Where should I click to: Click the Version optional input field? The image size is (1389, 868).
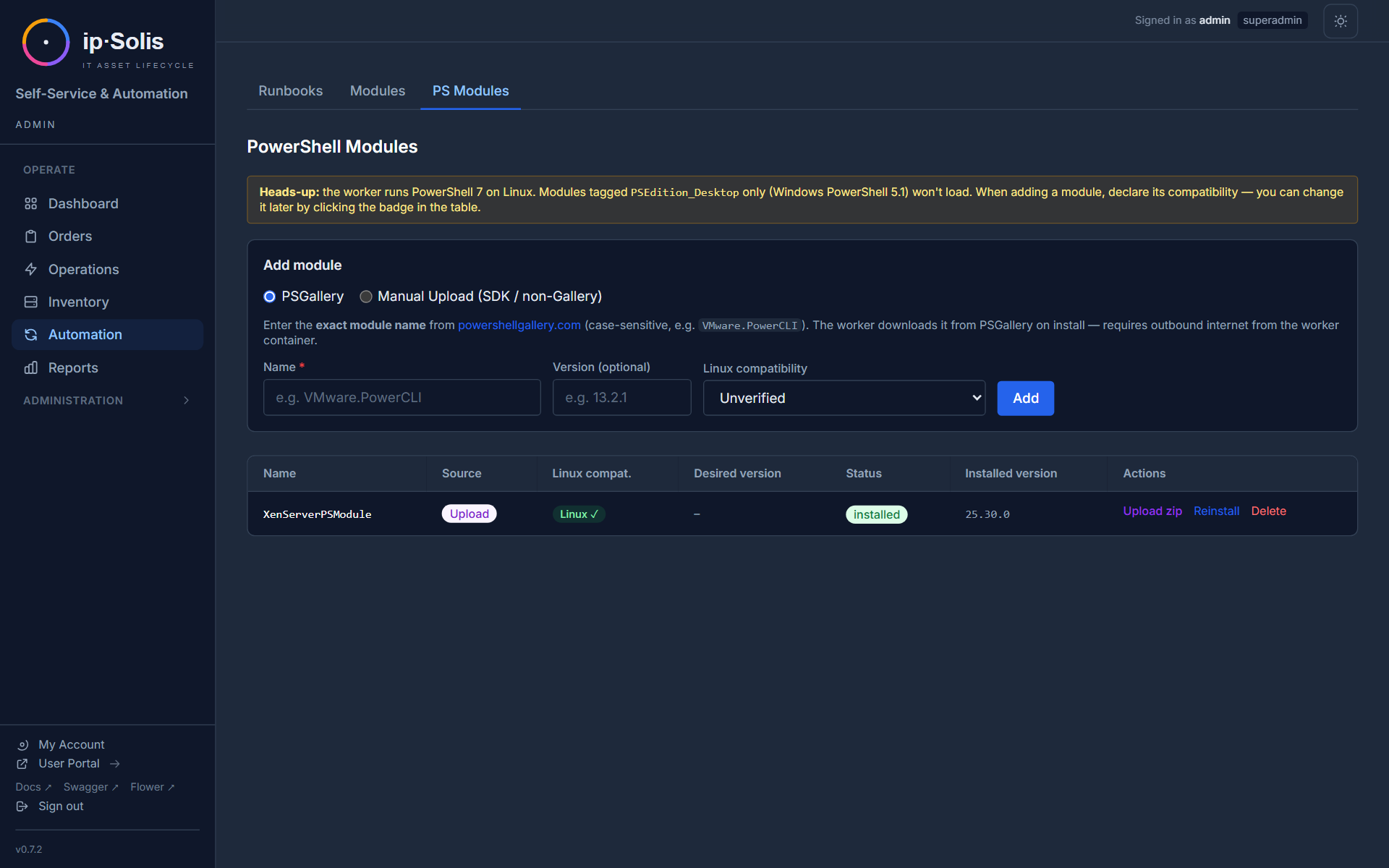point(621,397)
